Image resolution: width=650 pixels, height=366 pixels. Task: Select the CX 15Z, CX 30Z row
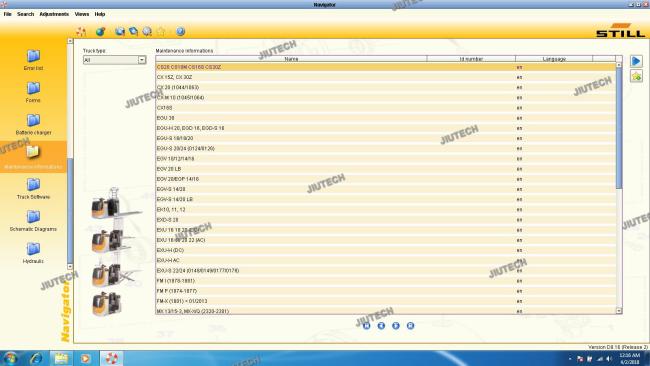[x=386, y=77]
